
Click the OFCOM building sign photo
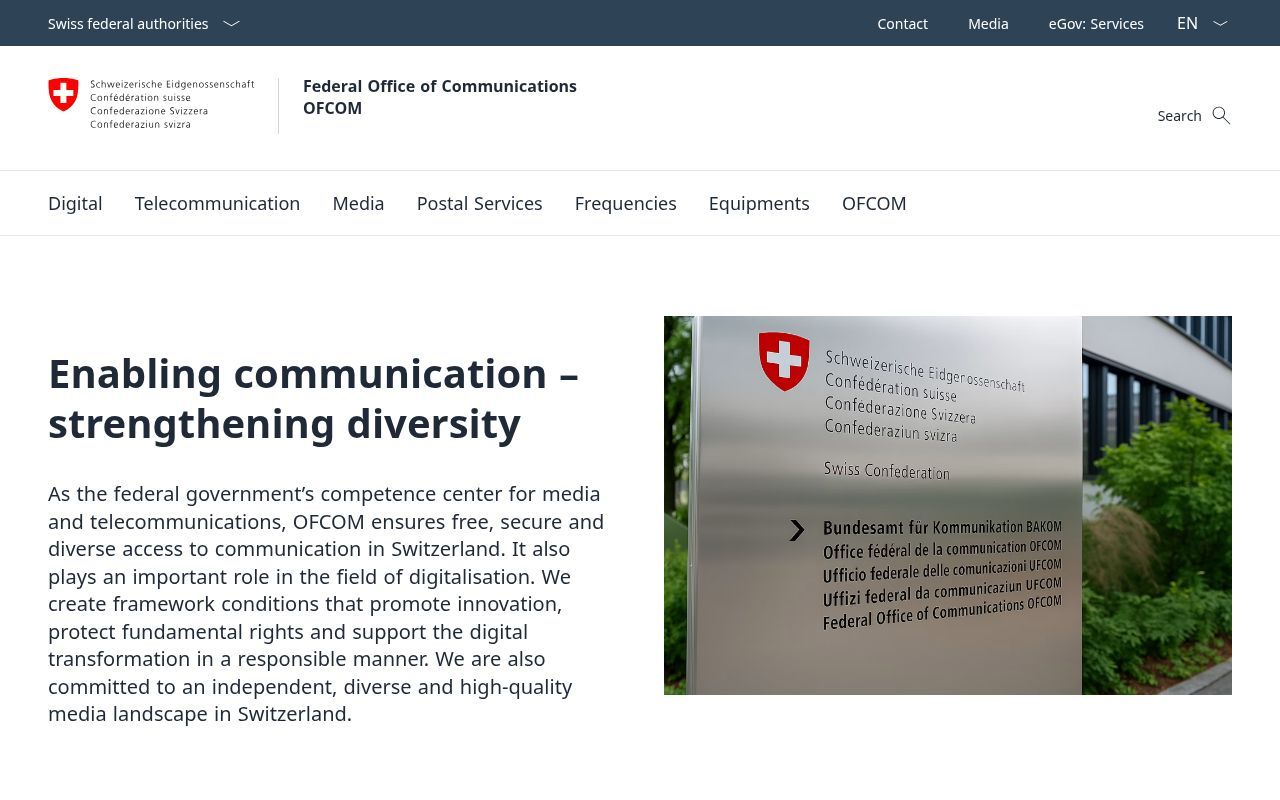point(948,505)
